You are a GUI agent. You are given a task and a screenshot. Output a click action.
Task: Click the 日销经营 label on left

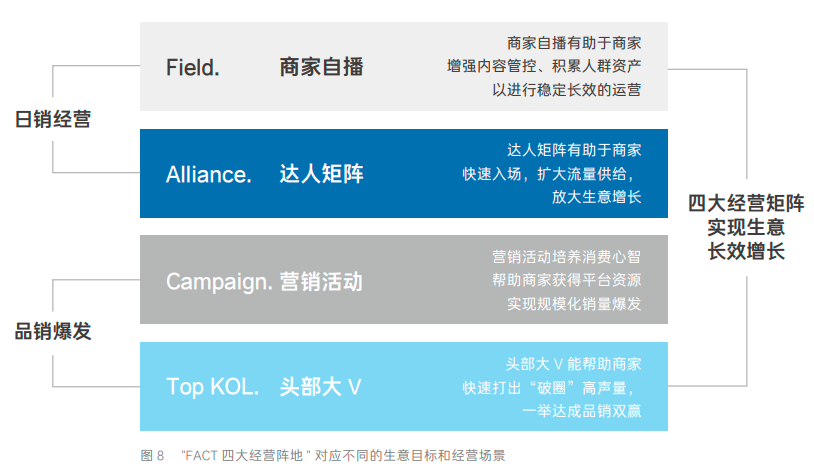(x=53, y=119)
